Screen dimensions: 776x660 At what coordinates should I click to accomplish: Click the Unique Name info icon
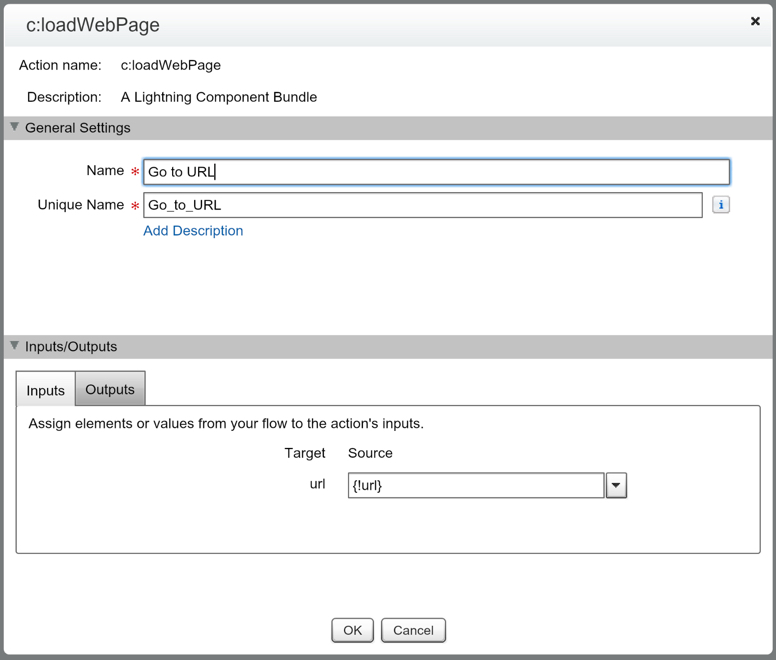(720, 205)
